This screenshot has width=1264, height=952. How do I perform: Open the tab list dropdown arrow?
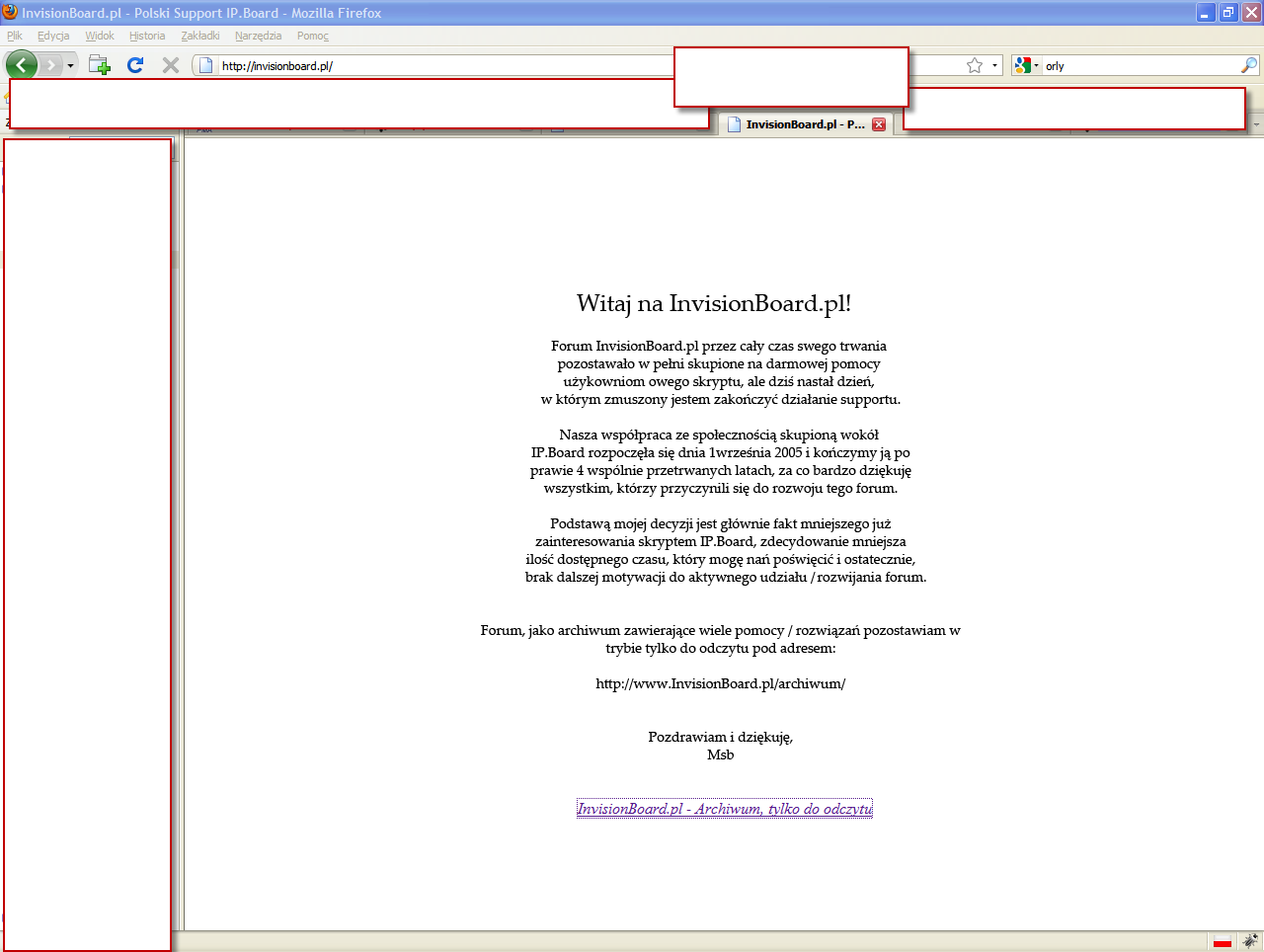click(1256, 124)
